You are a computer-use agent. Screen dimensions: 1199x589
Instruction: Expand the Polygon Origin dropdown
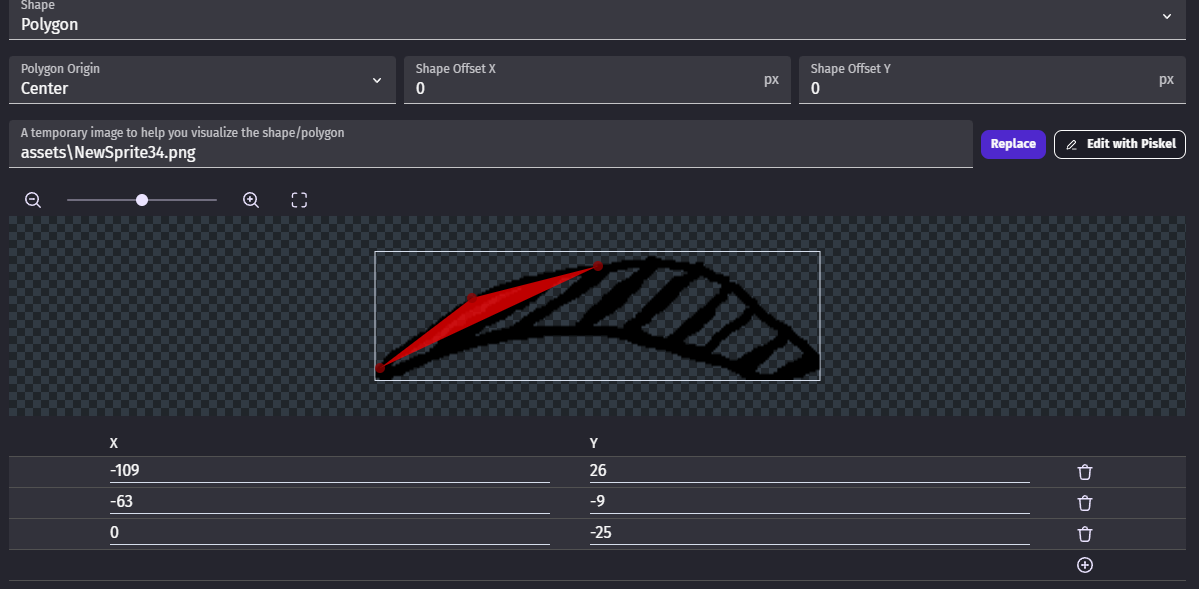coord(202,81)
